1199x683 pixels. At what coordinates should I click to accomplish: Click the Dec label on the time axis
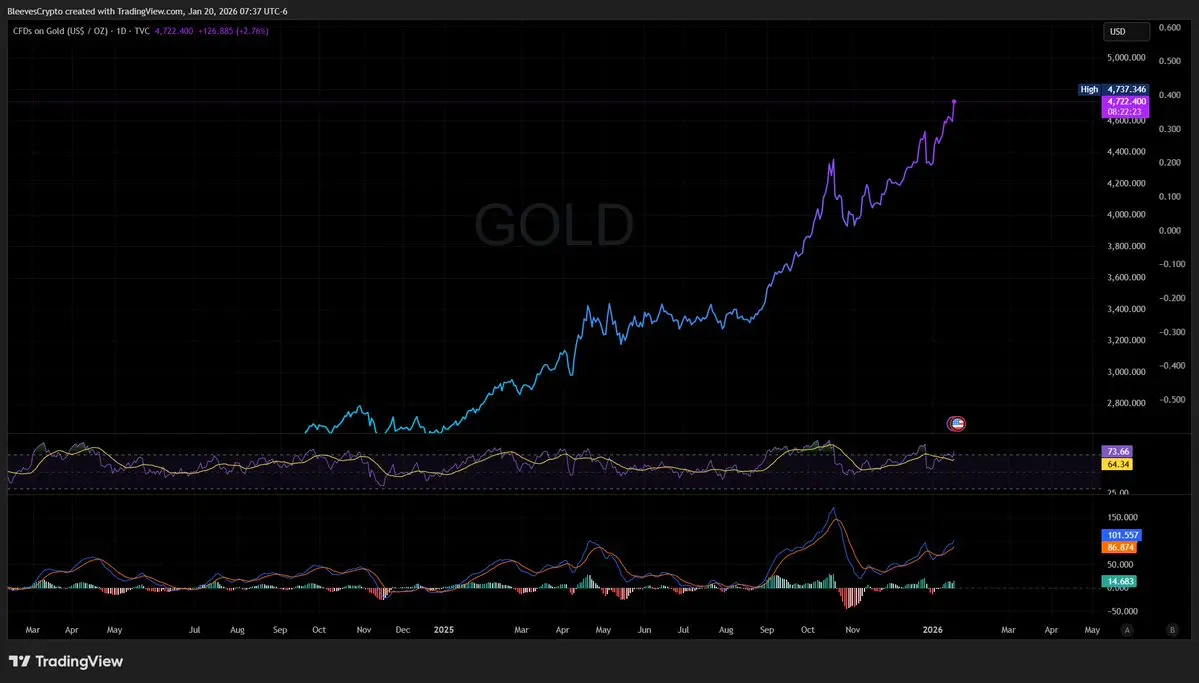(x=402, y=630)
